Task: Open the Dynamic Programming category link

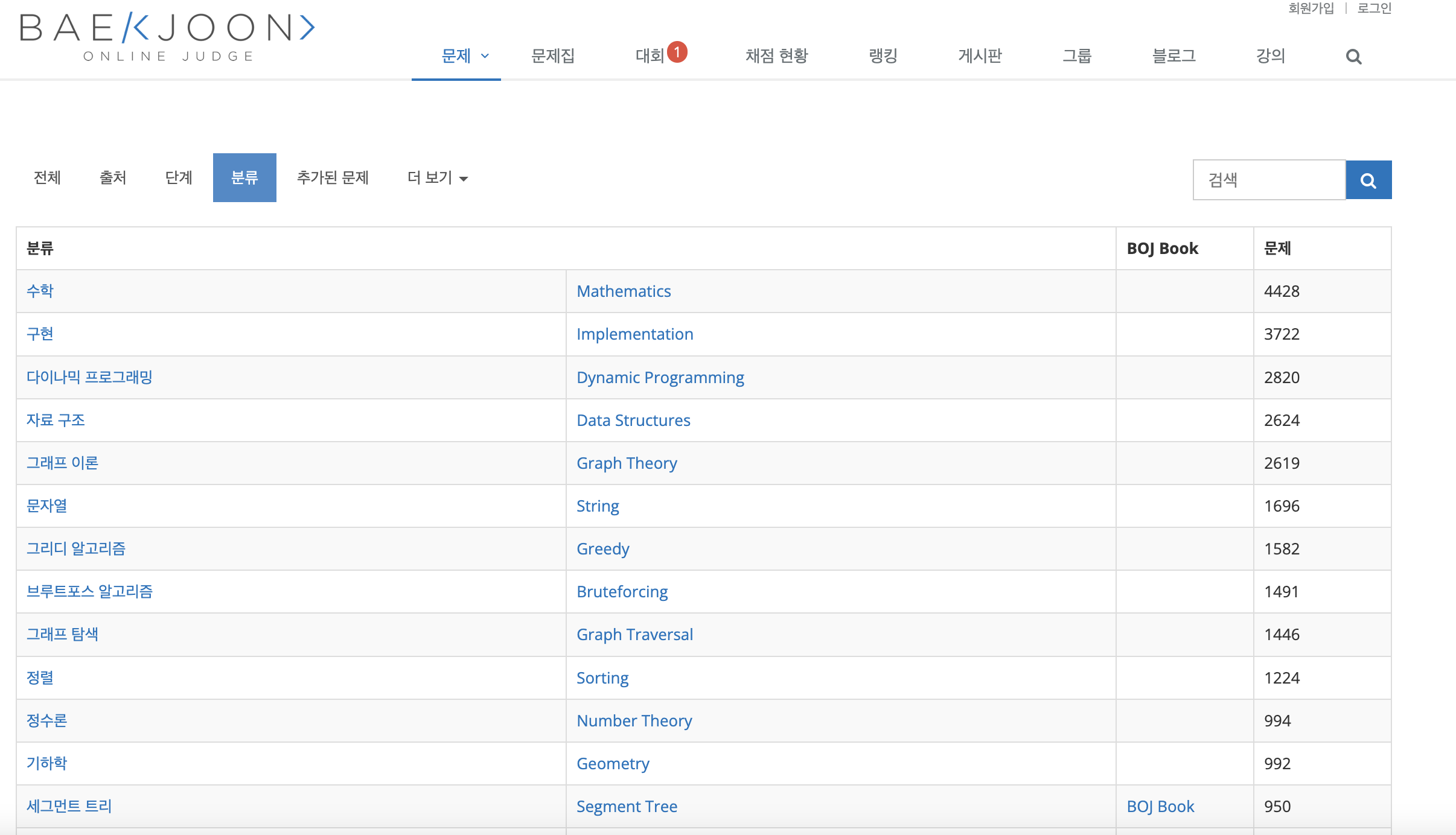Action: point(660,378)
